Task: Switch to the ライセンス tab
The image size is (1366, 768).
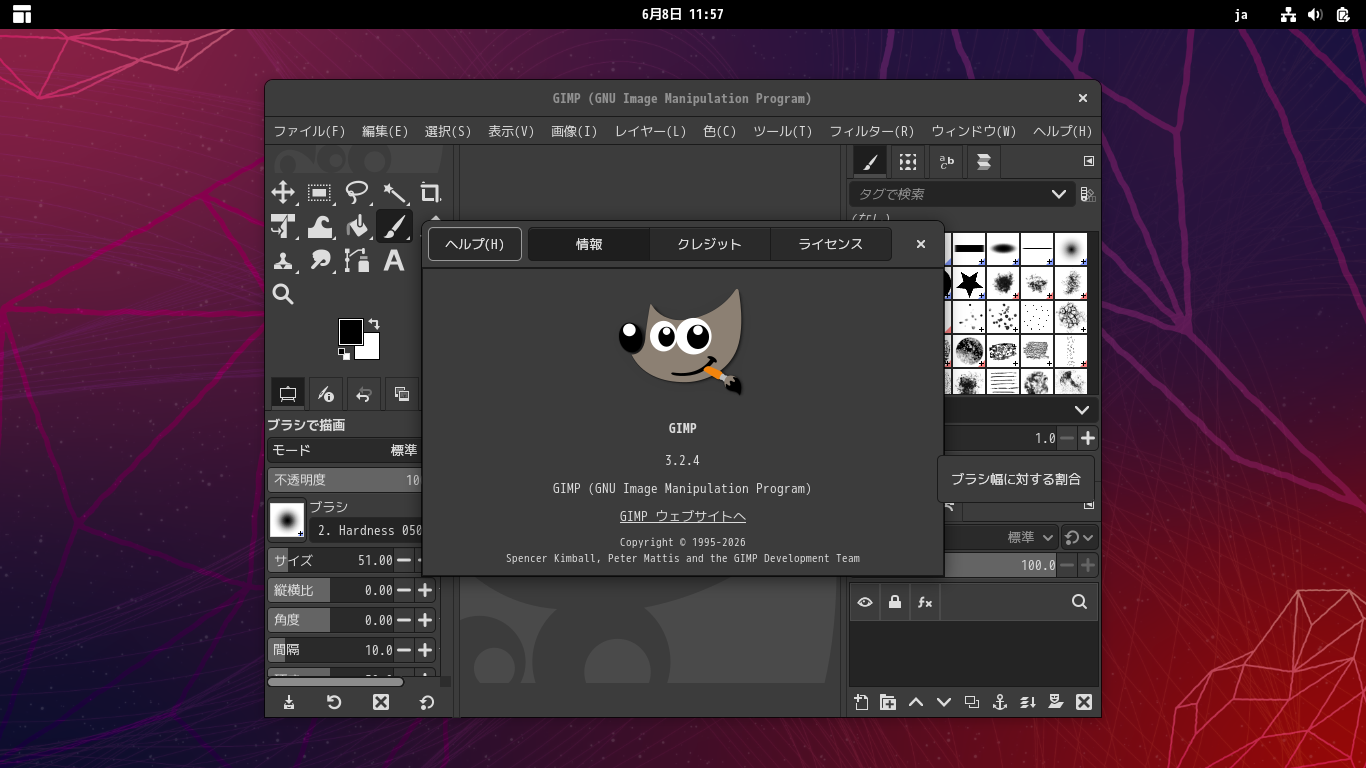Action: tap(830, 244)
